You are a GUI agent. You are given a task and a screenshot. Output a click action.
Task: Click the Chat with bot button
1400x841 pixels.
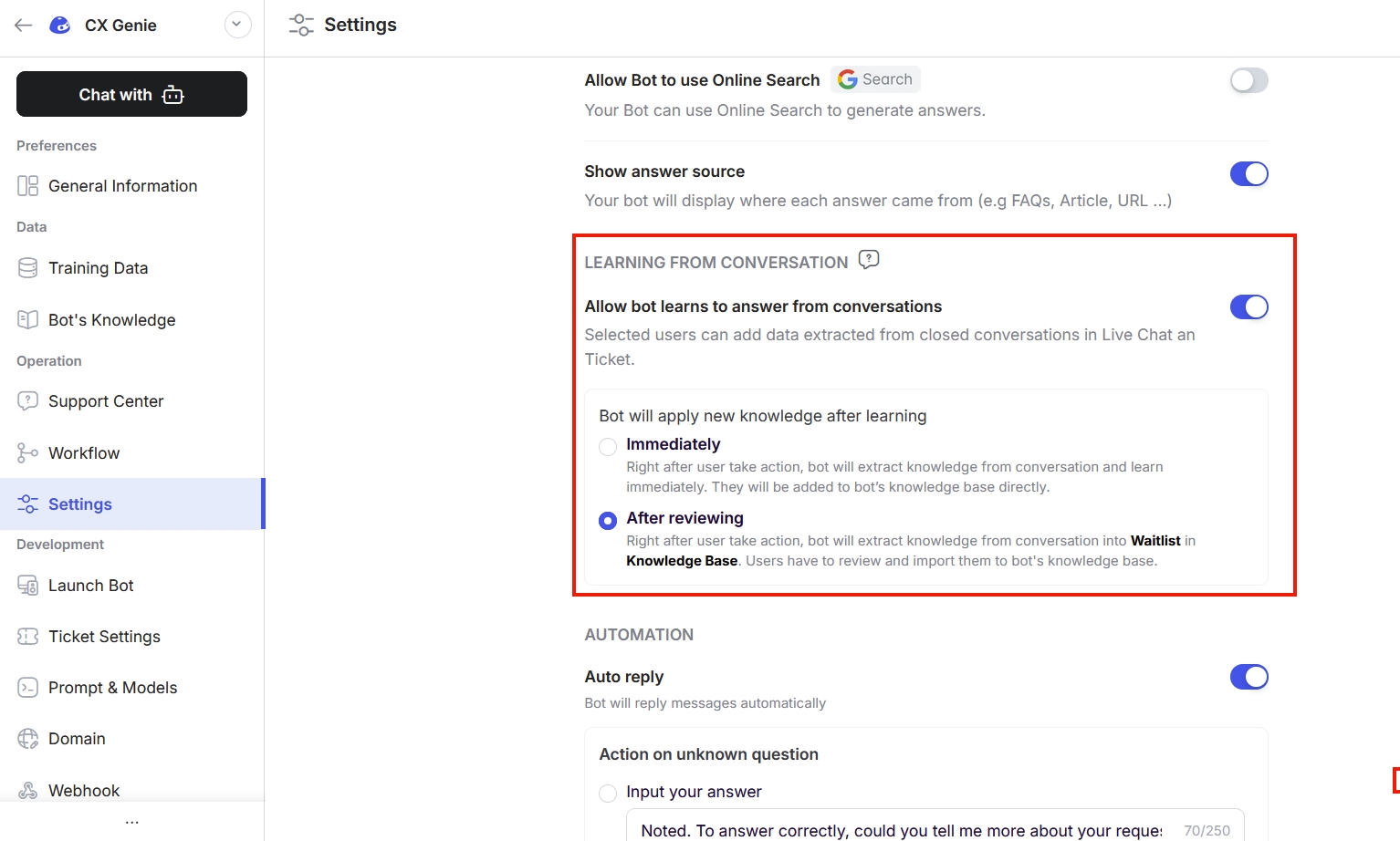click(x=131, y=94)
